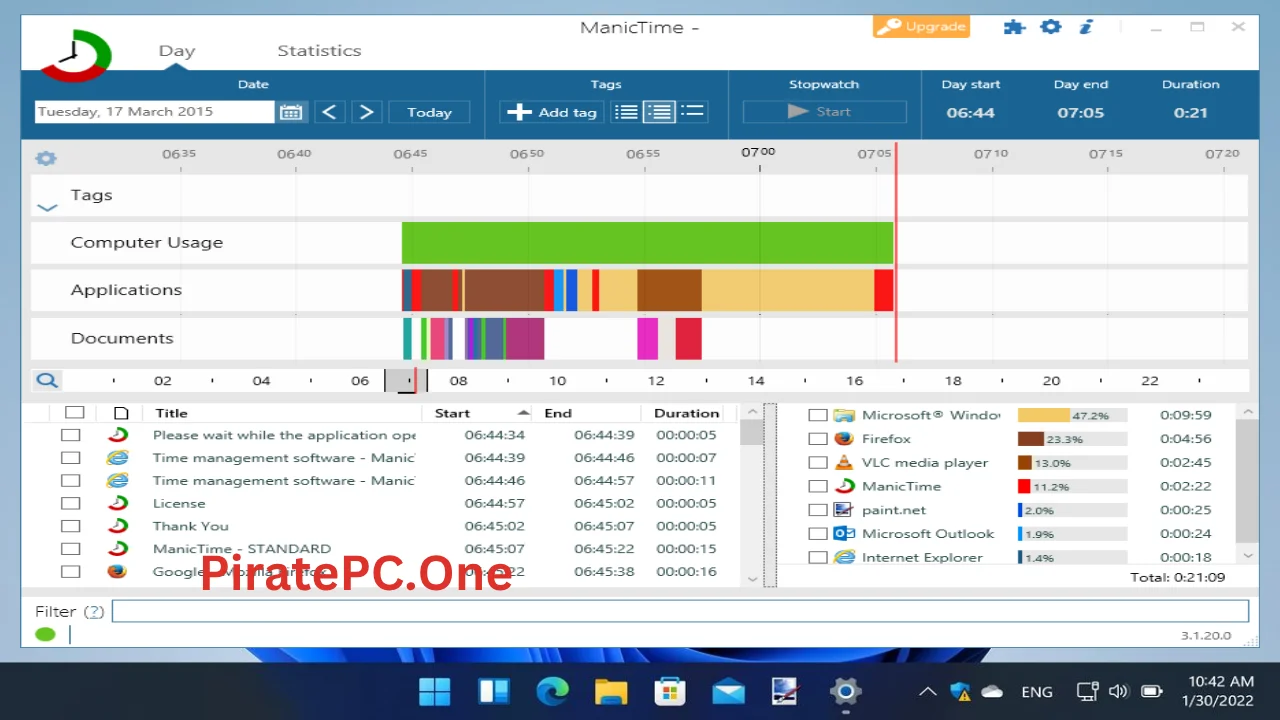The image size is (1280, 720).
Task: Click the panel splitter handle between lists
Action: (x=770, y=495)
